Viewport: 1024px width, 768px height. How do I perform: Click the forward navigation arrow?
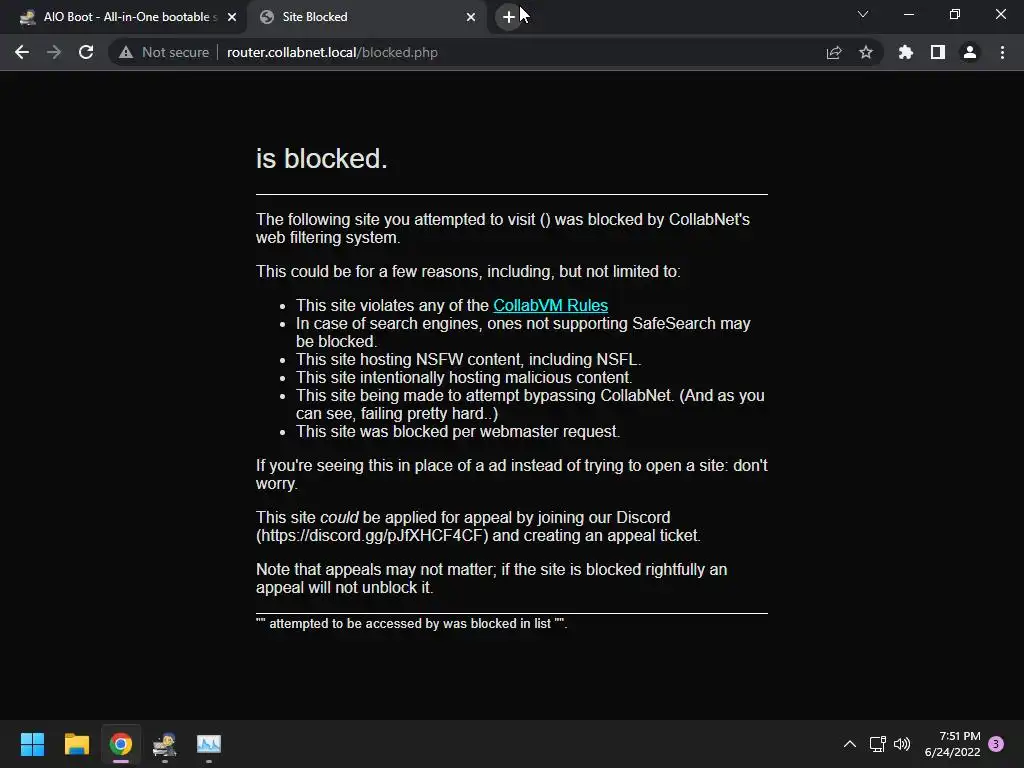point(54,52)
